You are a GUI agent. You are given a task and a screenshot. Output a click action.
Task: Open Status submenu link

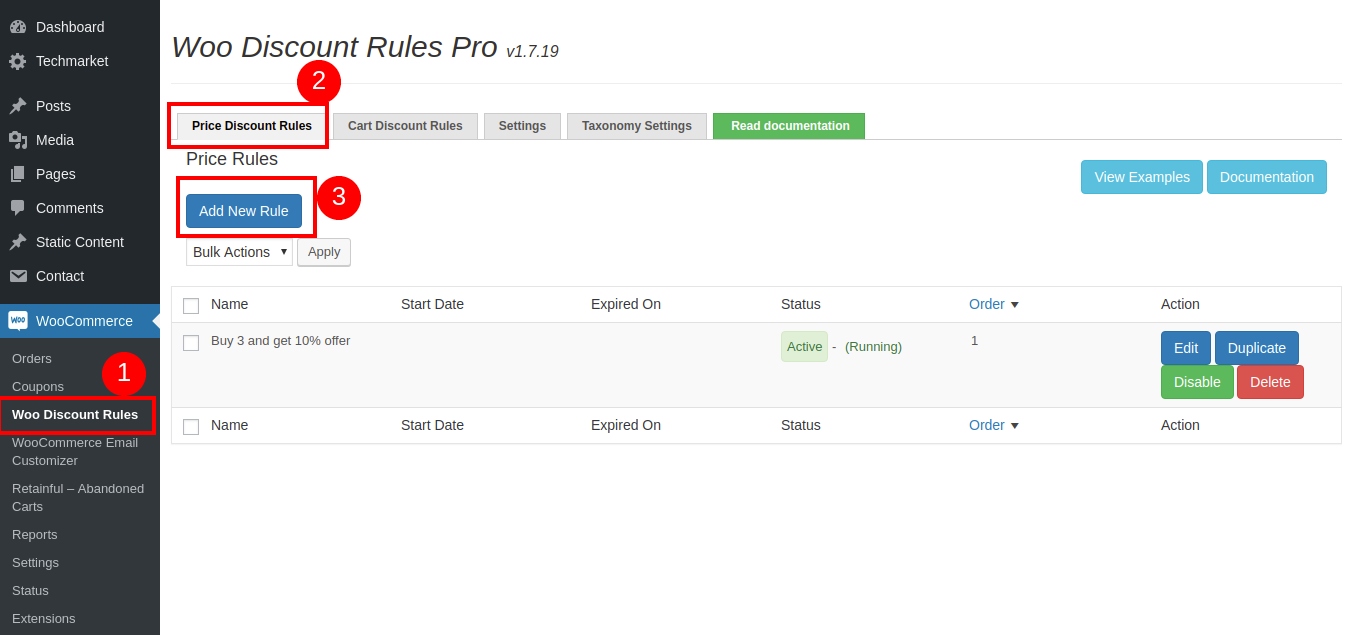[x=30, y=590]
